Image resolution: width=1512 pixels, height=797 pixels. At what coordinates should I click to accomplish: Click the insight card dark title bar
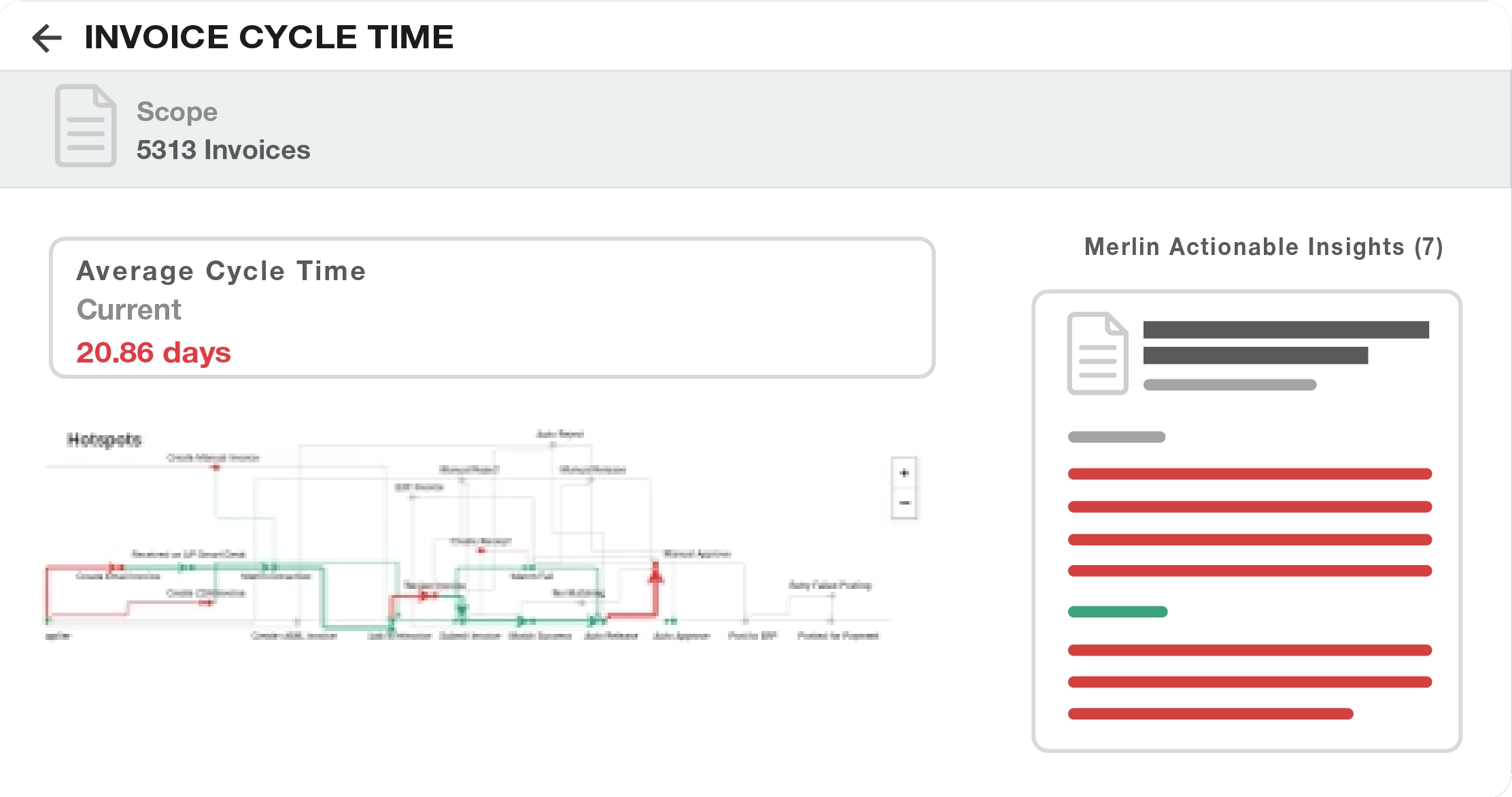pyautogui.click(x=1286, y=330)
